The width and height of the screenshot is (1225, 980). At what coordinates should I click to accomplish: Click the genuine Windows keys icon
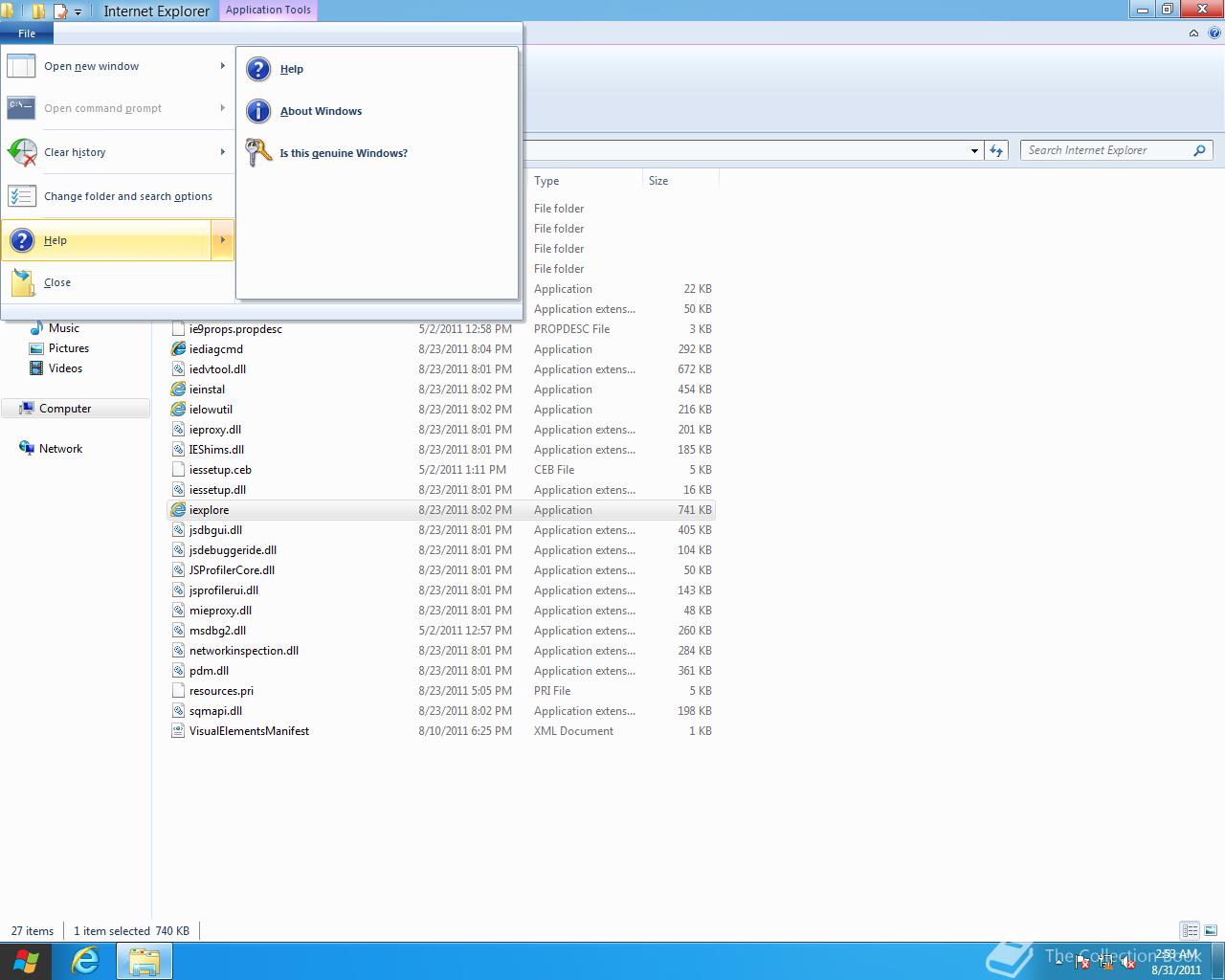(x=258, y=153)
